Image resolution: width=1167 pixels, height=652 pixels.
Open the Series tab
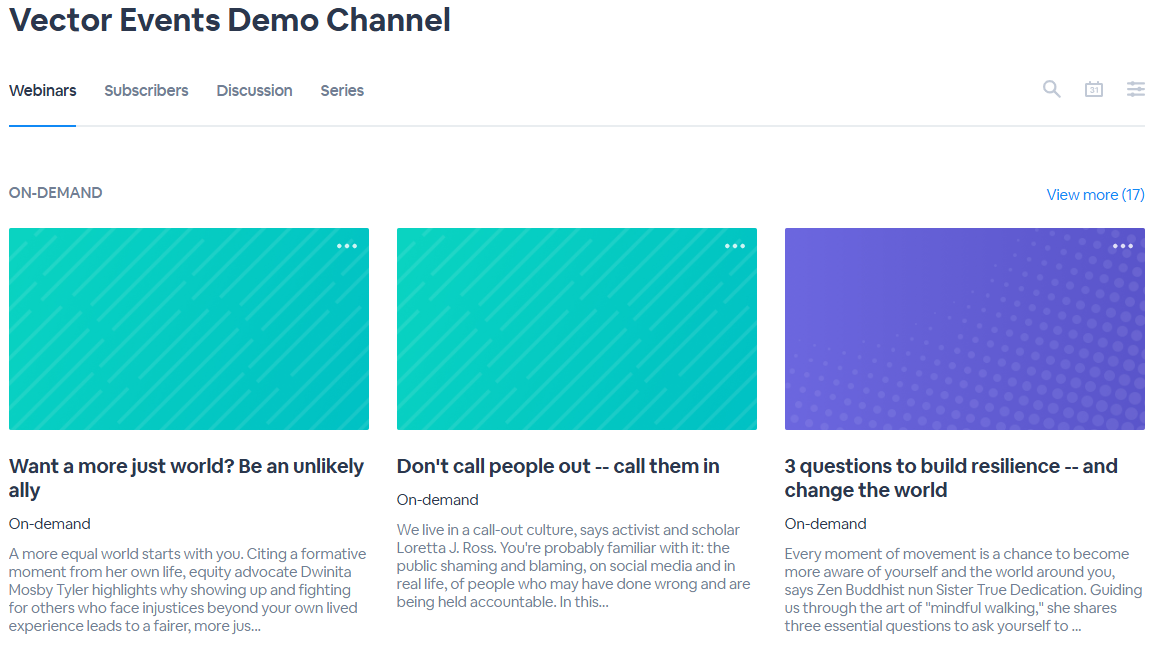tap(342, 91)
